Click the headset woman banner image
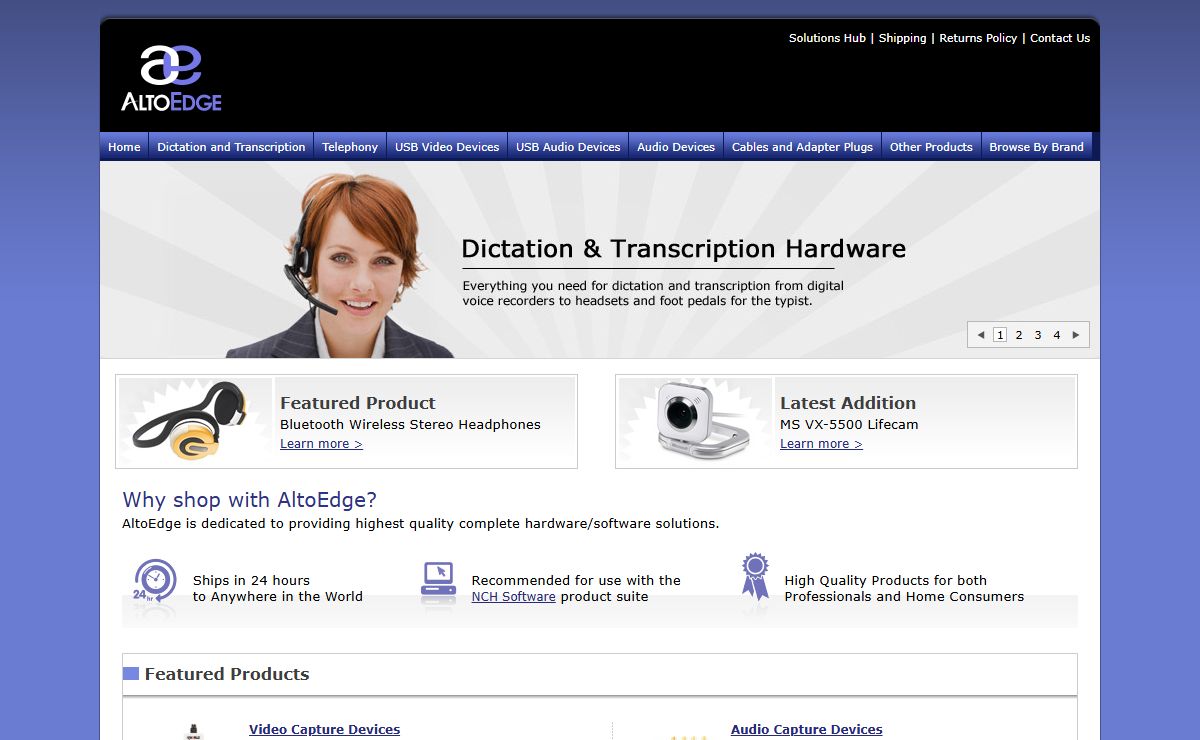The image size is (1200, 740). (x=342, y=266)
